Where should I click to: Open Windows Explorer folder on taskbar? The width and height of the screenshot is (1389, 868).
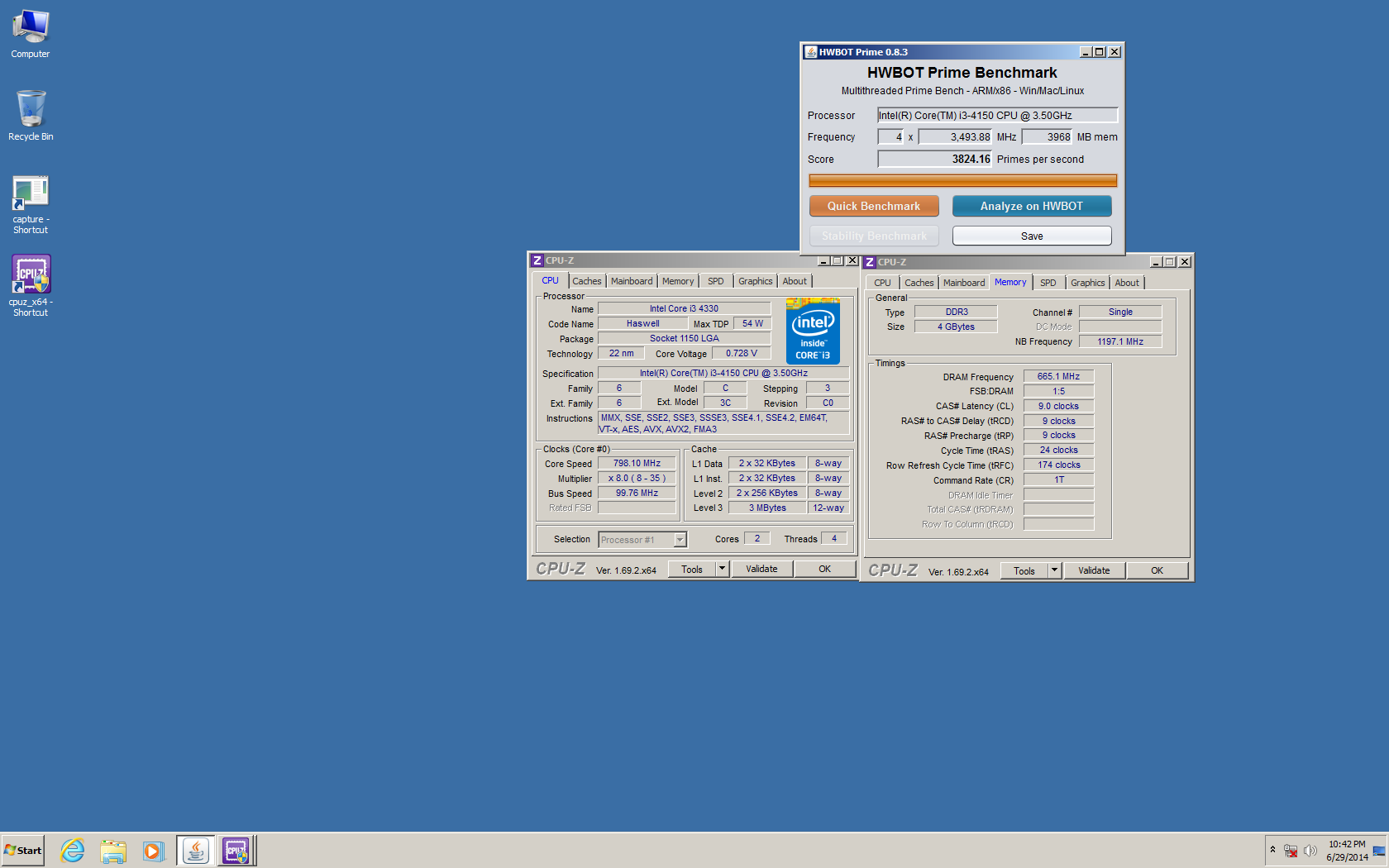pos(113,851)
